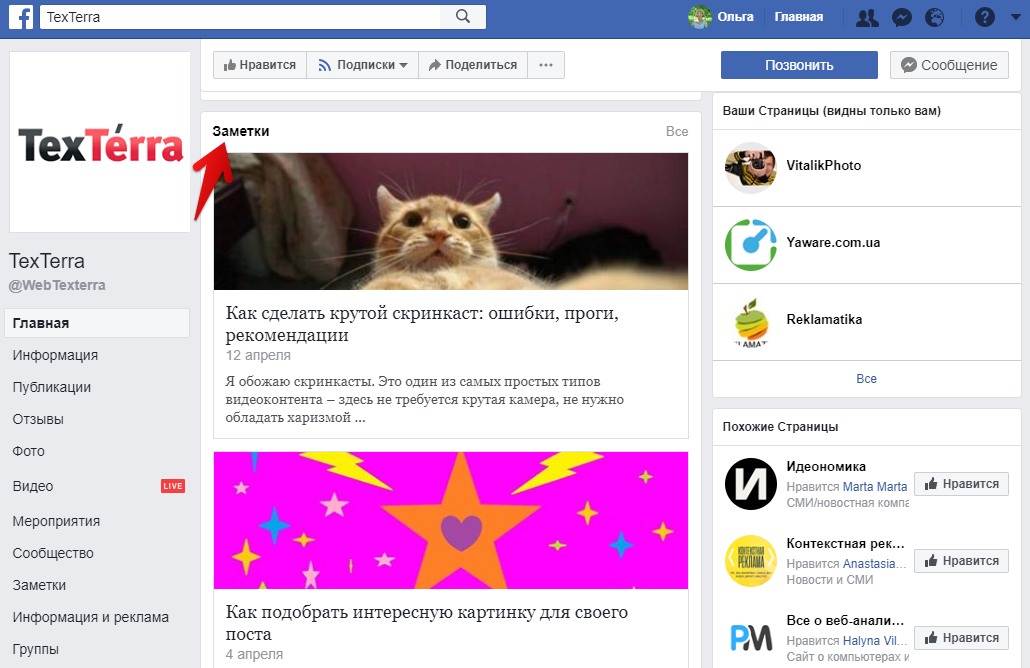Open Заметки in the sidebar
The width and height of the screenshot is (1030, 668).
pos(39,585)
